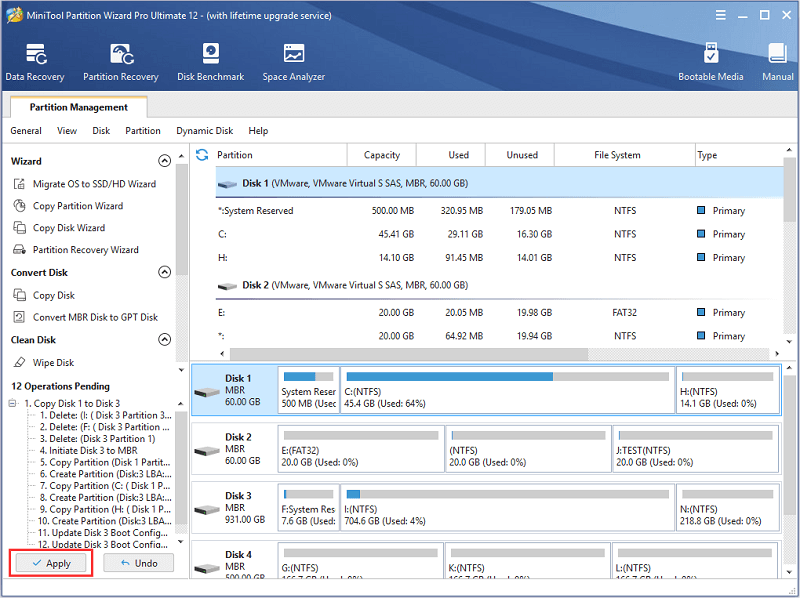Select the unlabeled (NTFS) block on Disk 2
This screenshot has width=800, height=598.
(x=528, y=449)
